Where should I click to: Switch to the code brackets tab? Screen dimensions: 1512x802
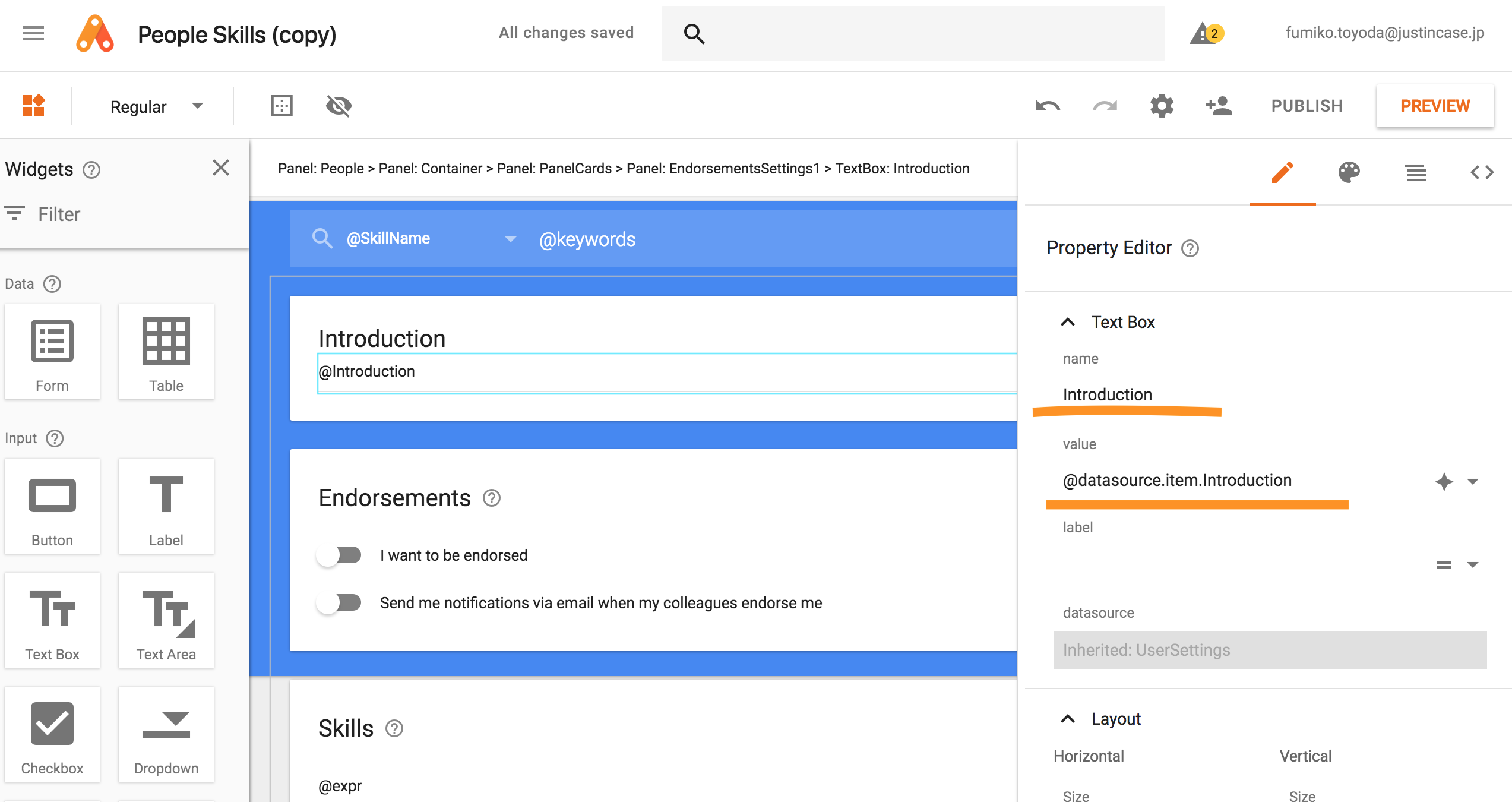coord(1482,173)
